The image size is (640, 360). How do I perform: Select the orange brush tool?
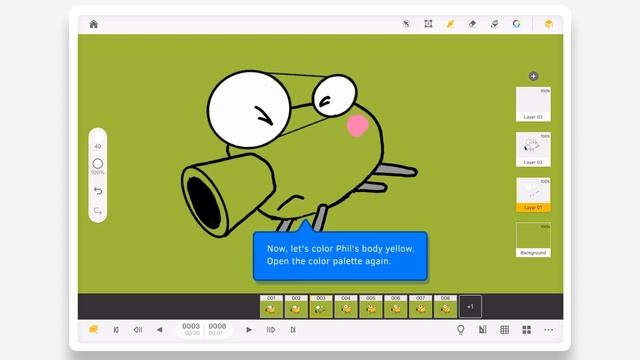pos(450,24)
